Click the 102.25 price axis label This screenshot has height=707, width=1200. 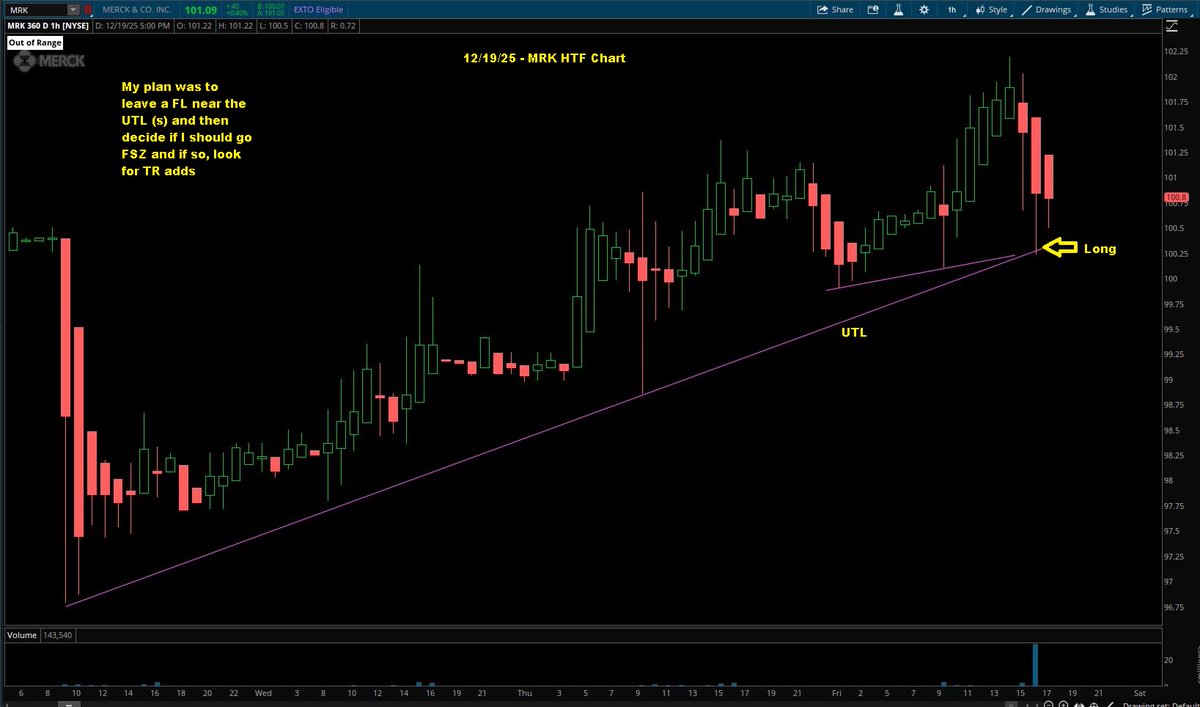[1176, 52]
